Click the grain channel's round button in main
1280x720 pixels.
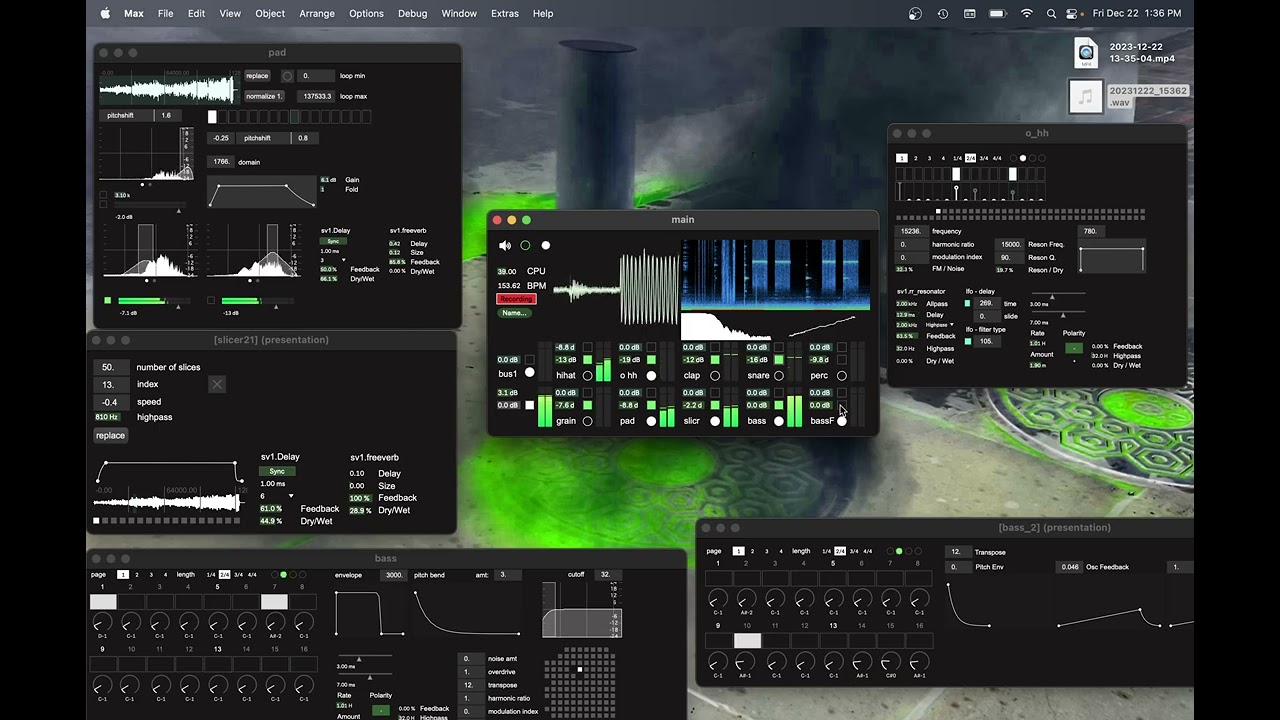[588, 421]
